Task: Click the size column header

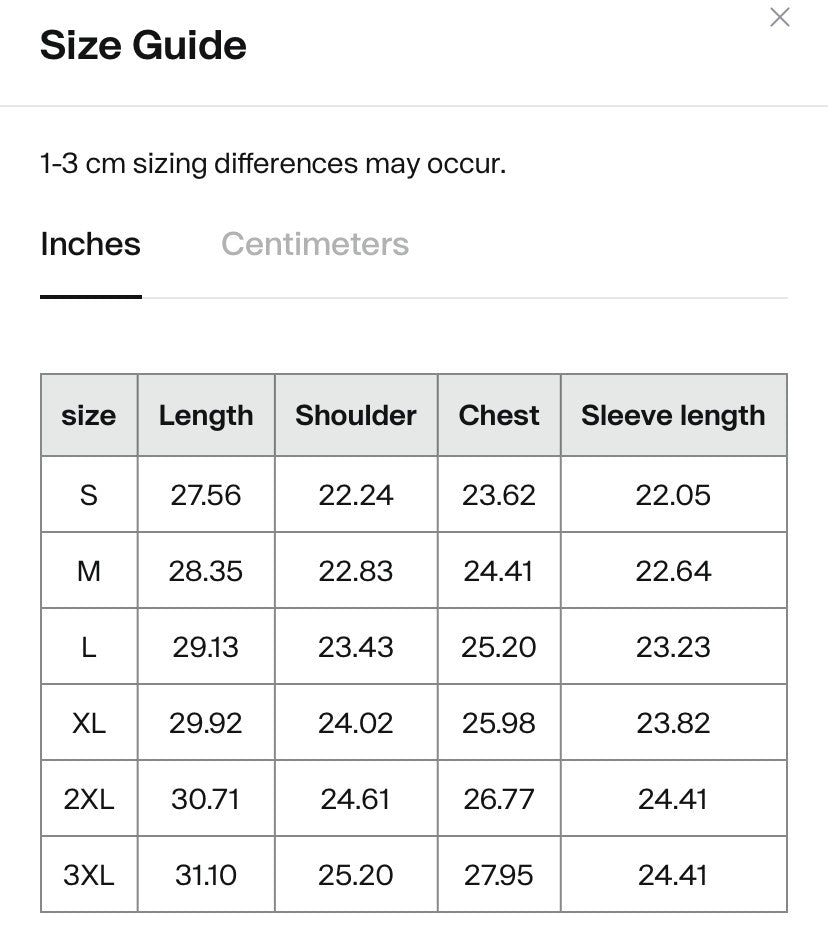Action: (89, 416)
